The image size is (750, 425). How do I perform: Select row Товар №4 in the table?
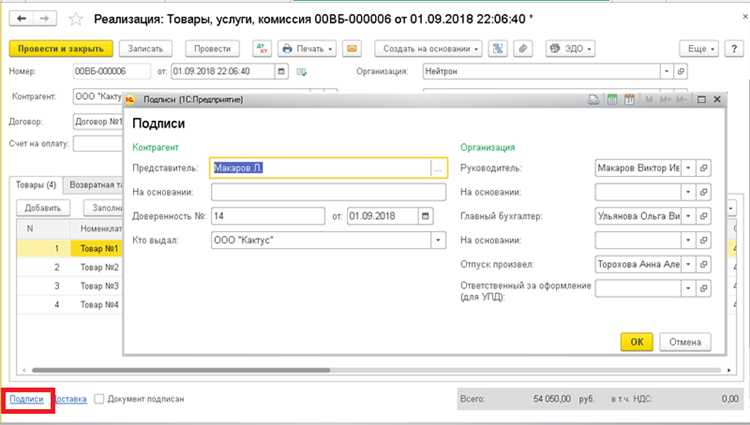tap(69, 305)
